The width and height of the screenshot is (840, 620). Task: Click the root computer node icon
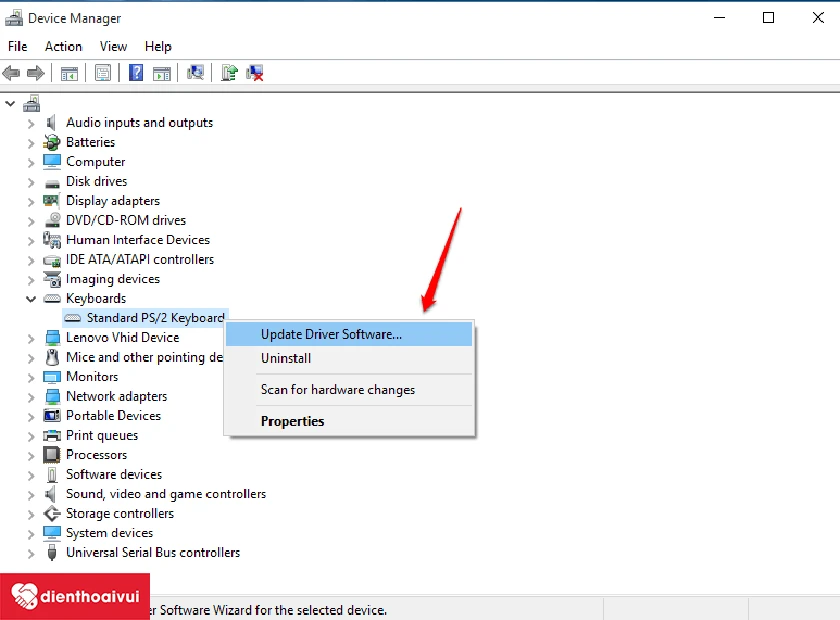click(x=32, y=103)
